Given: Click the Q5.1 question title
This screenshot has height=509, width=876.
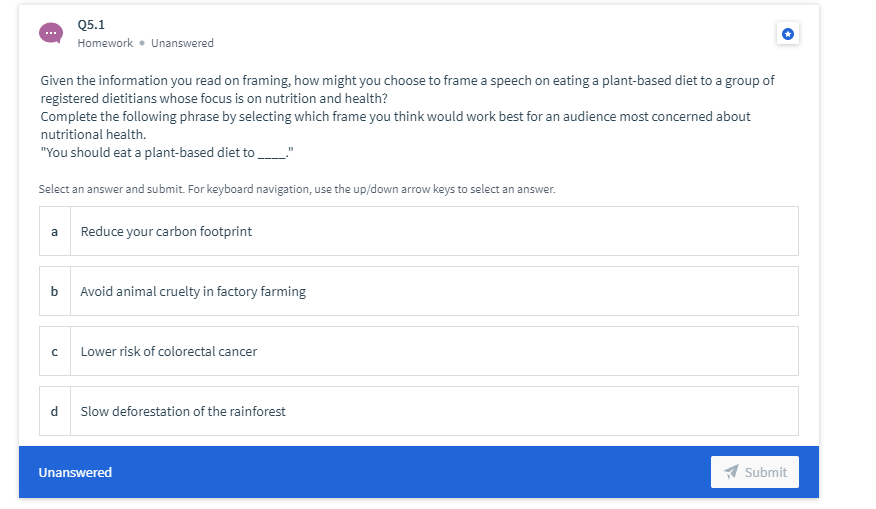Looking at the screenshot, I should (x=91, y=25).
